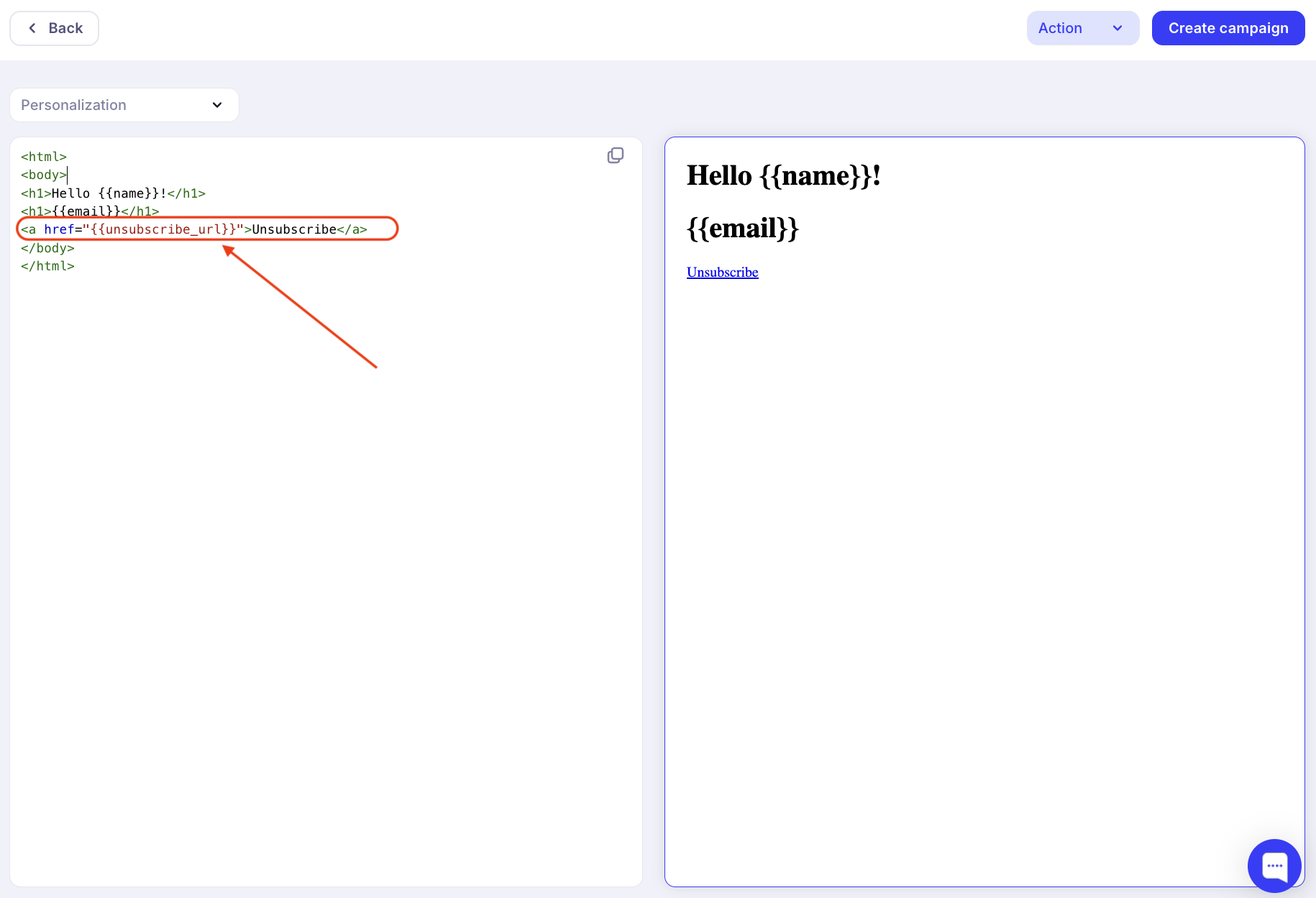Click the Unsubscribe text inside the anchor code
This screenshot has height=898, width=1316.
coord(294,229)
